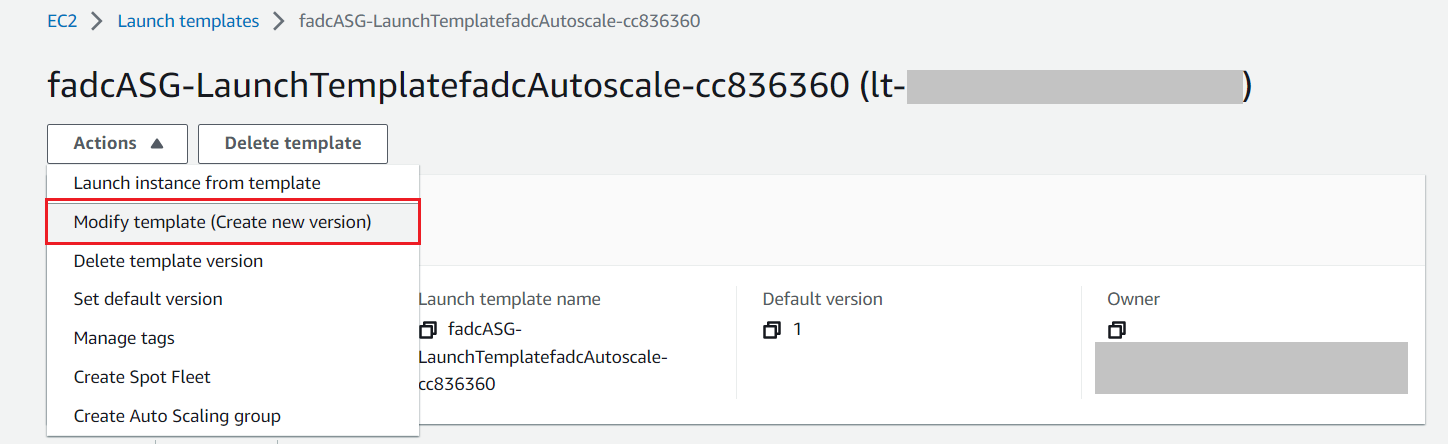This screenshot has height=444, width=1448.
Task: Copy the default version number
Action: tap(771, 329)
